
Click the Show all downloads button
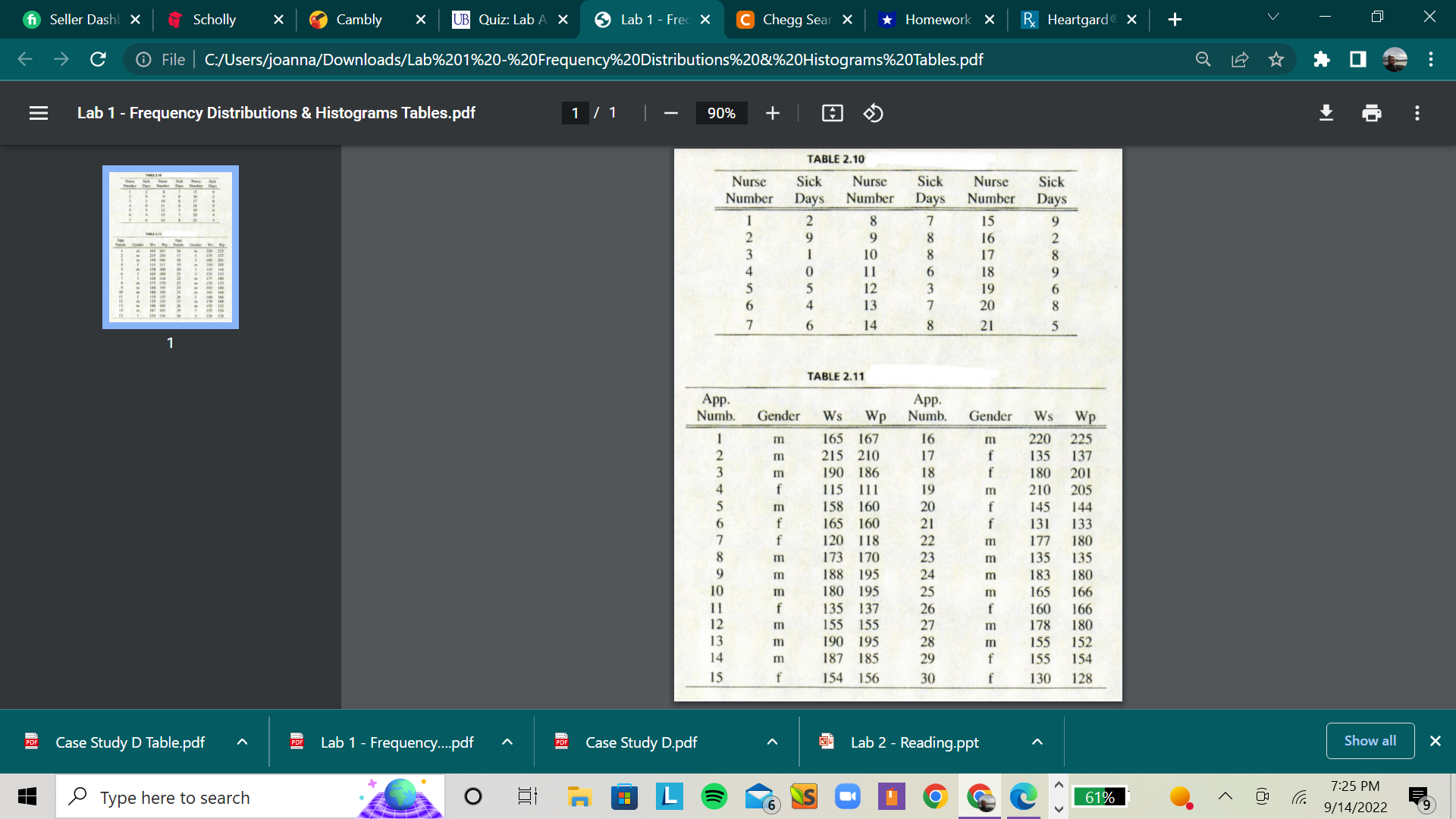pos(1370,741)
